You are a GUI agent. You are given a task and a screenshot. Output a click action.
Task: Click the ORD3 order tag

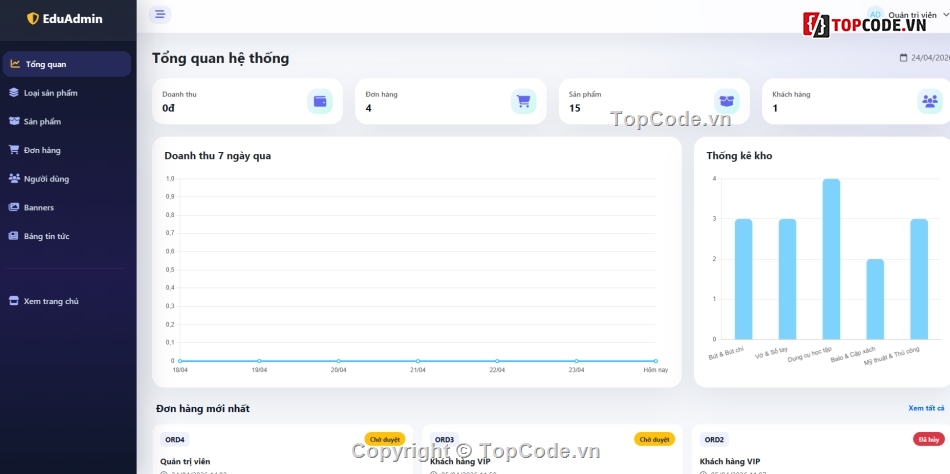pos(445,439)
